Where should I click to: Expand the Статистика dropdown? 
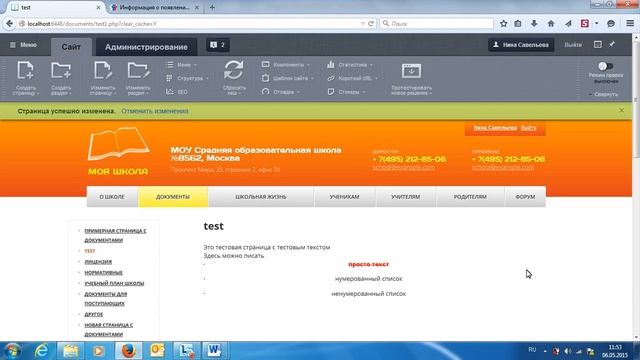click(x=350, y=65)
